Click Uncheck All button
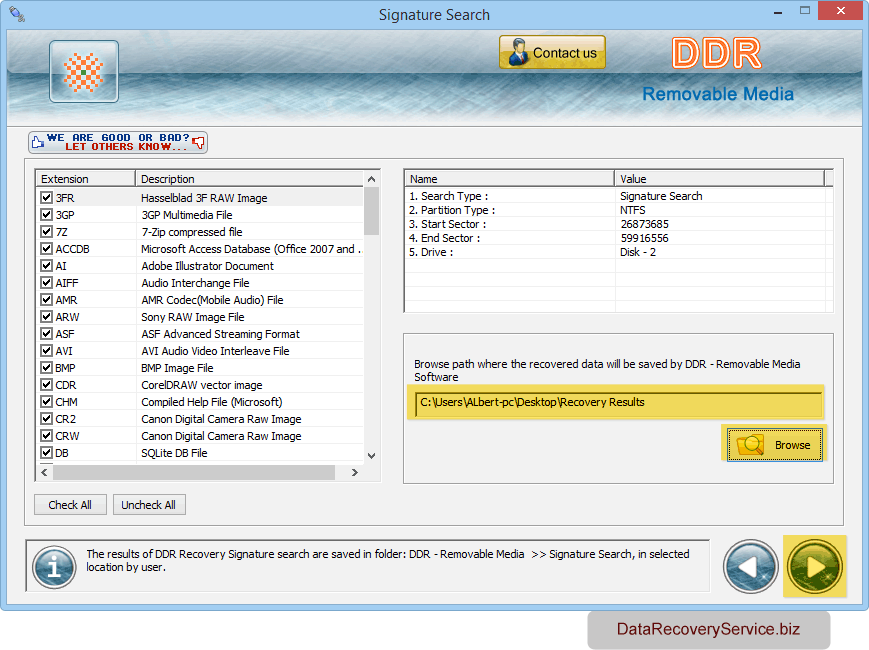Image resolution: width=869 pixels, height=650 pixels. [149, 505]
